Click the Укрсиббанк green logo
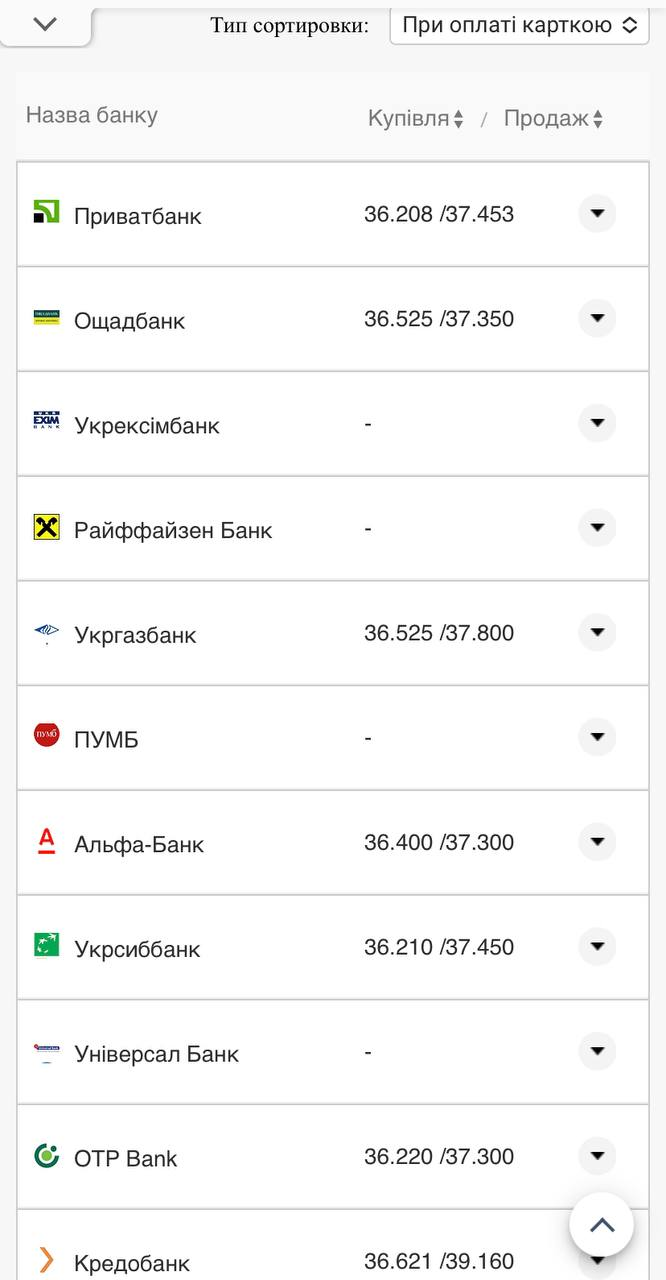The width and height of the screenshot is (666, 1280). pos(47,945)
